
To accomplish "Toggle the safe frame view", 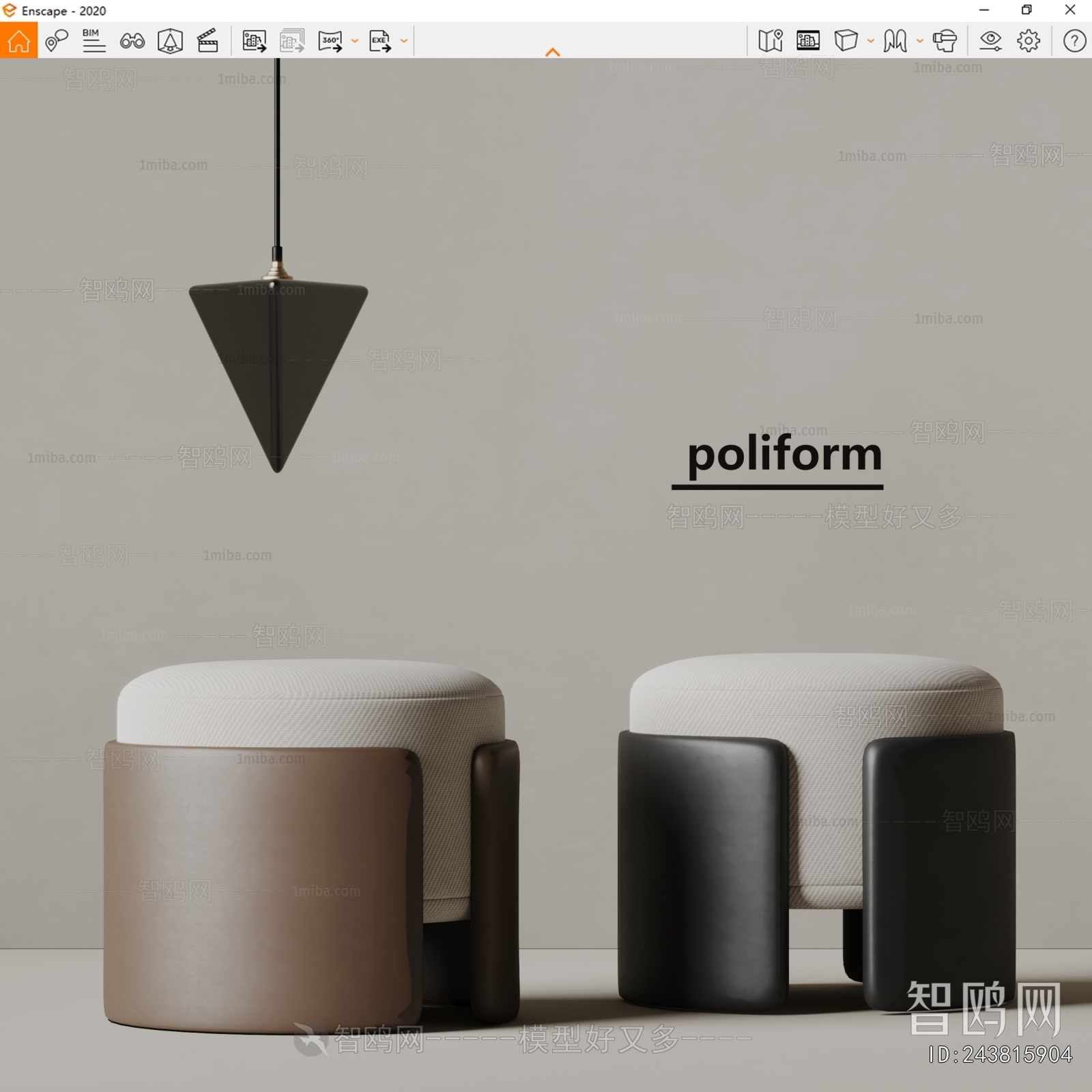I will point(808,41).
